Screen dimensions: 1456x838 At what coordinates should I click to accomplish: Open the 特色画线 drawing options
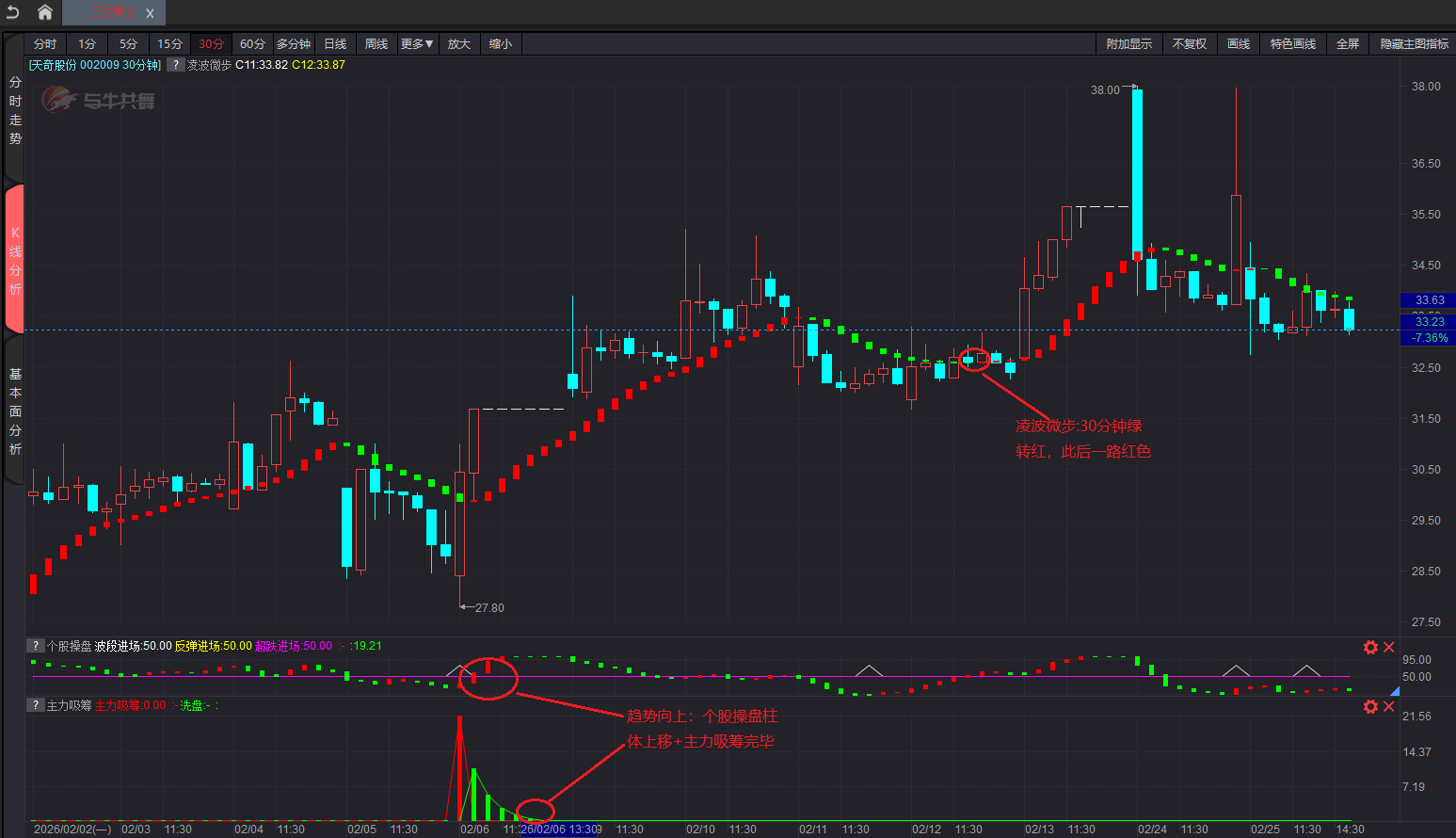point(1292,44)
